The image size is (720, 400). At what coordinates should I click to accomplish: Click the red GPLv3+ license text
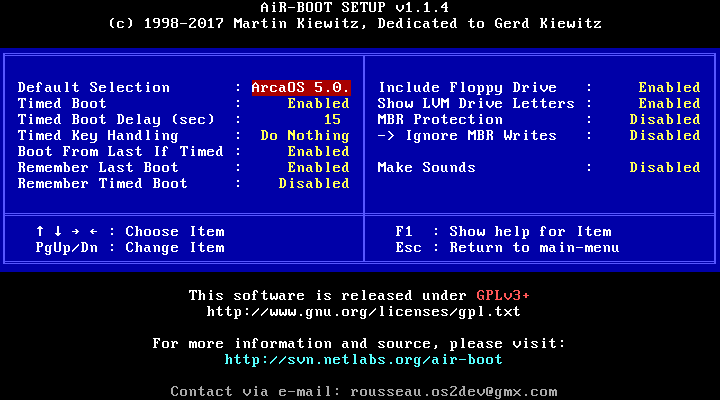tap(503, 295)
